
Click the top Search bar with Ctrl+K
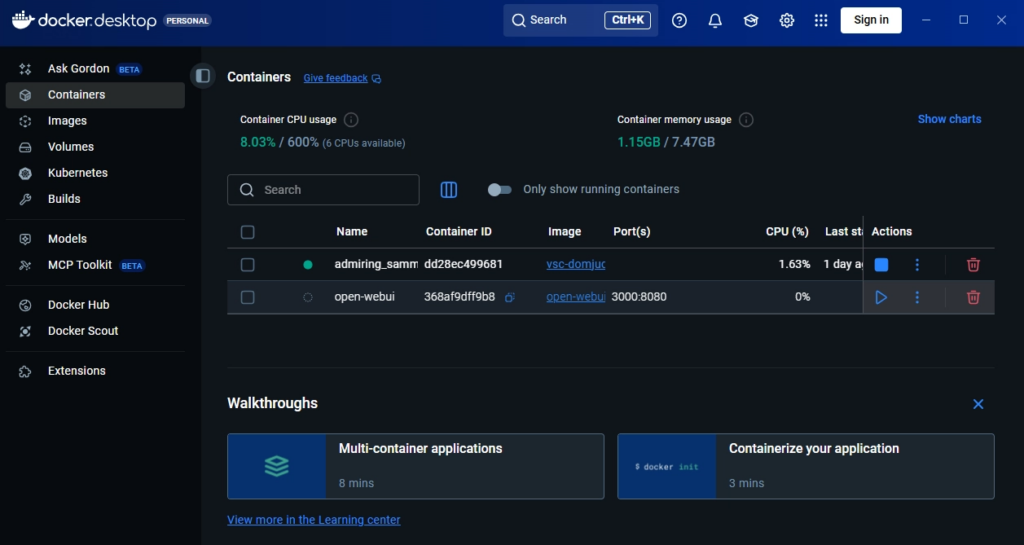[581, 20]
